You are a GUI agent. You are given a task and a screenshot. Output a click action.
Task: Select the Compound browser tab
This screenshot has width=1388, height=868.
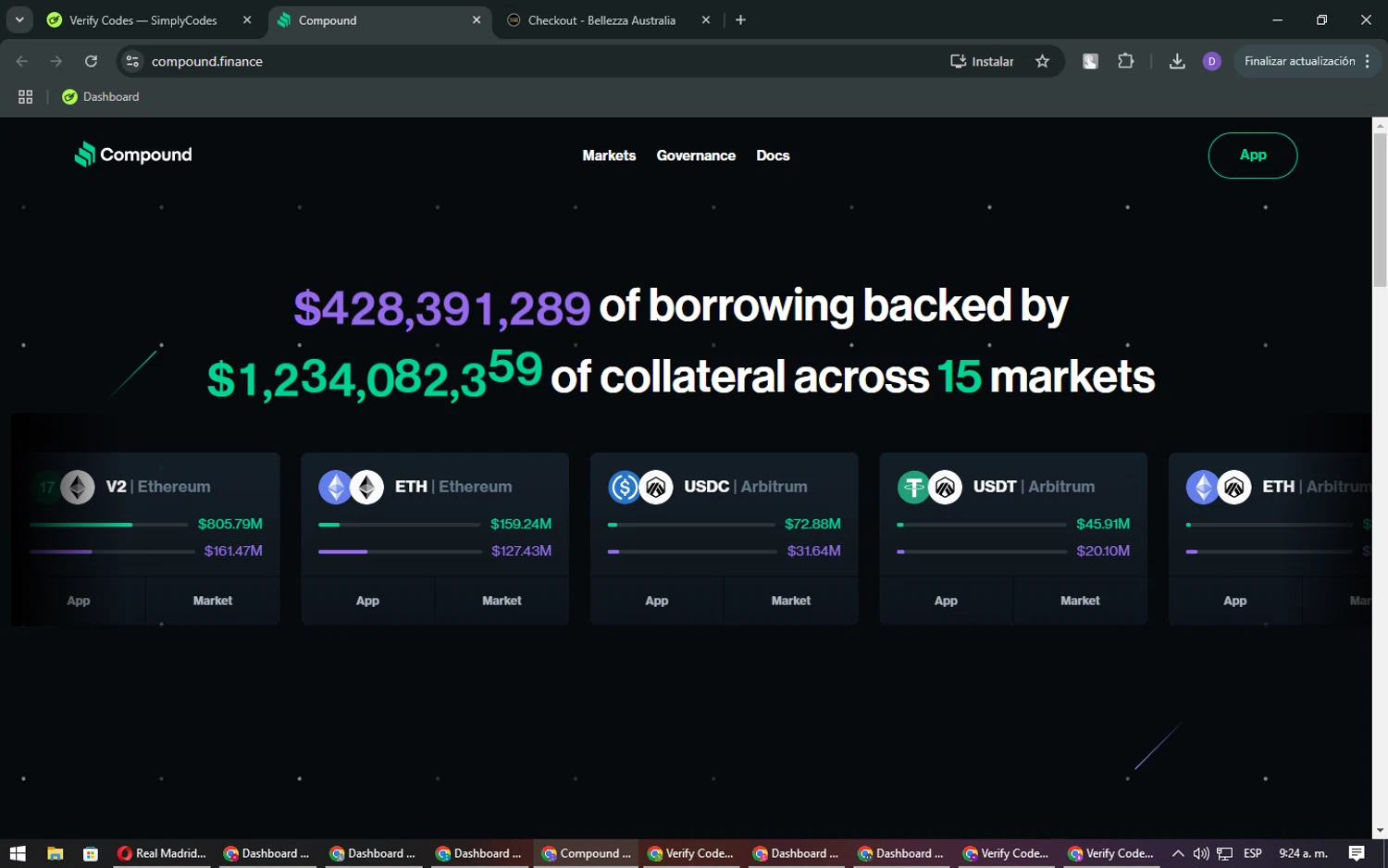379,20
